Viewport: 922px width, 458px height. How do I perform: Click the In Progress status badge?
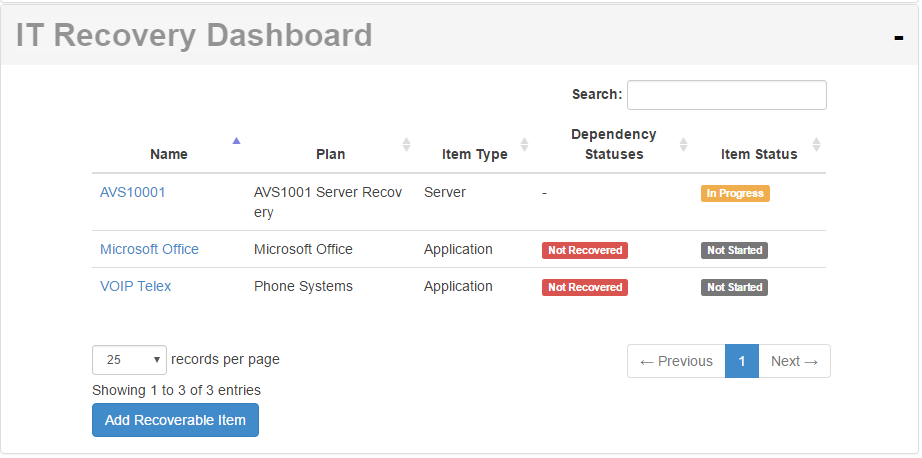(735, 193)
